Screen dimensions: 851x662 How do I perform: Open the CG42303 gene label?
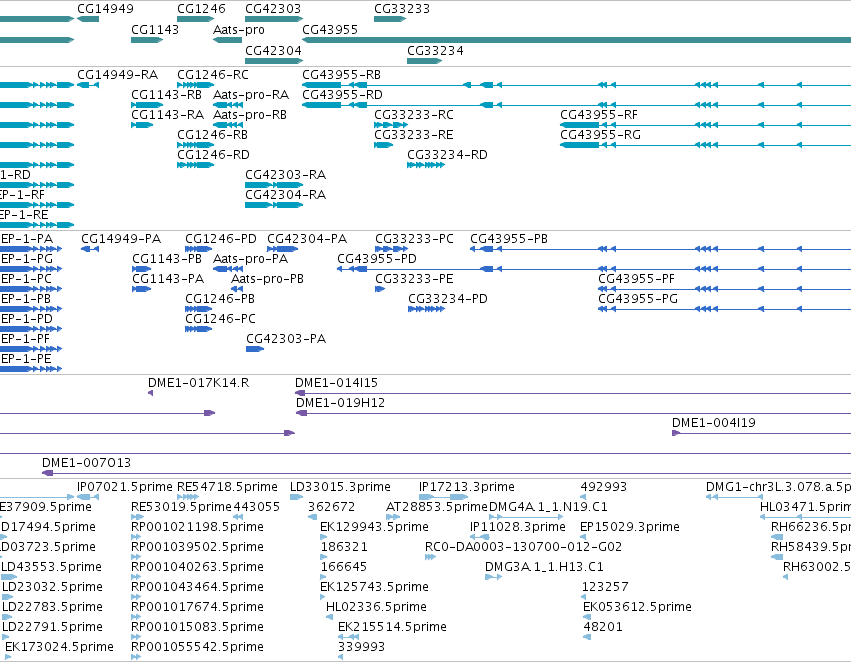pyautogui.click(x=273, y=9)
